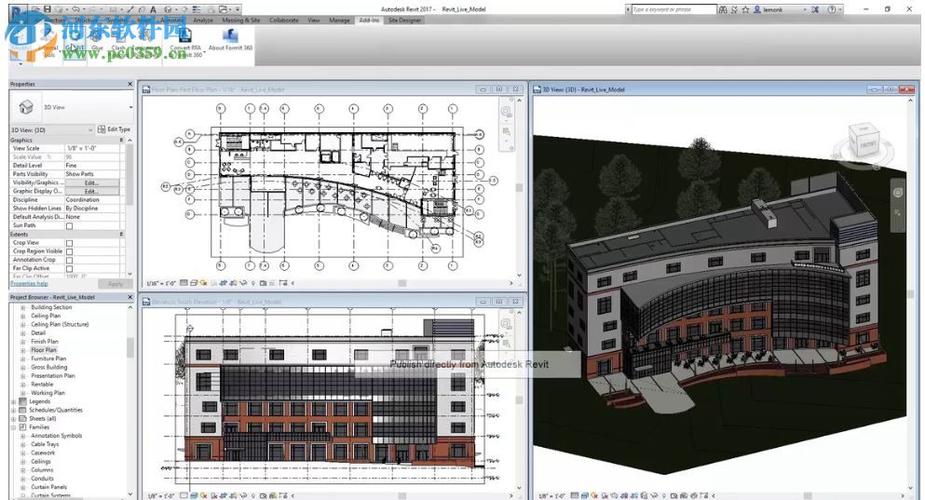Expand the Sheets (all) node

14,419
